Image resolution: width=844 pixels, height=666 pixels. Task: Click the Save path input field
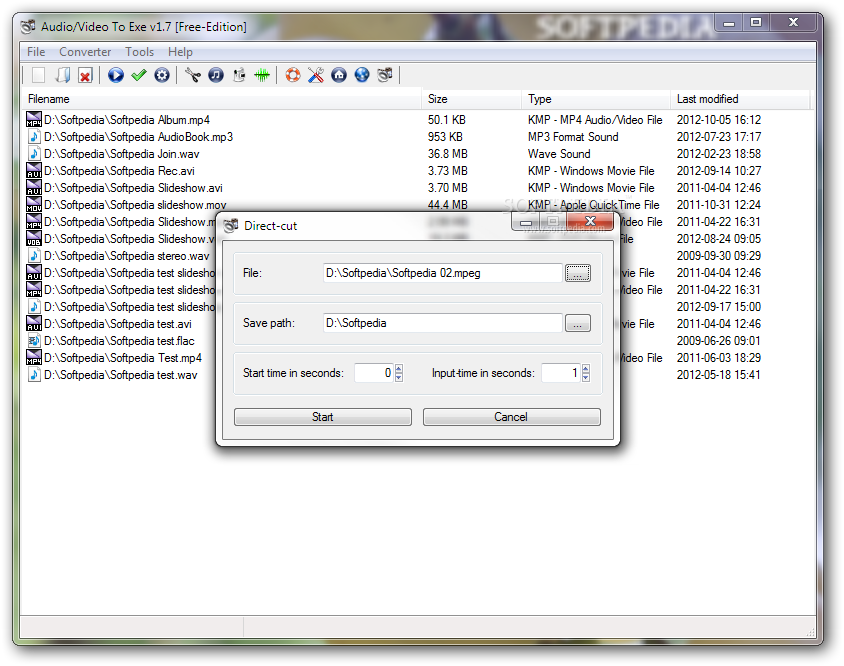[442, 323]
